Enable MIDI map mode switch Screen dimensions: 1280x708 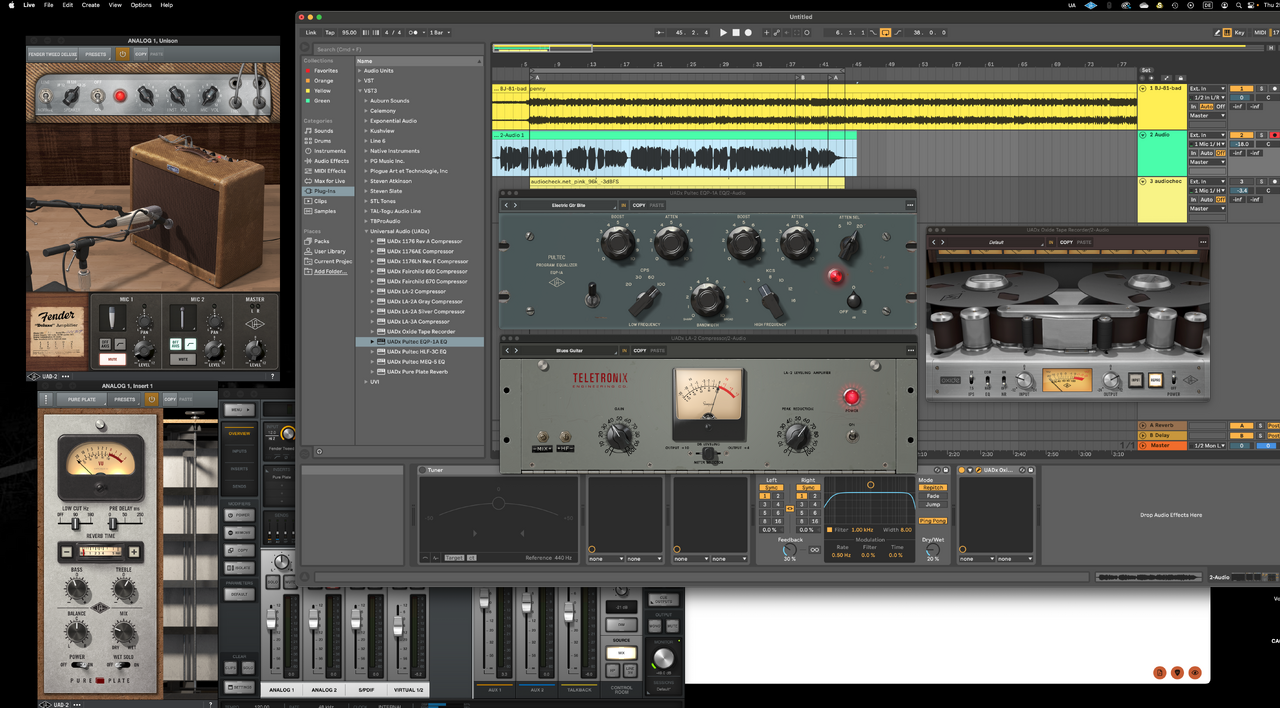1259,32
